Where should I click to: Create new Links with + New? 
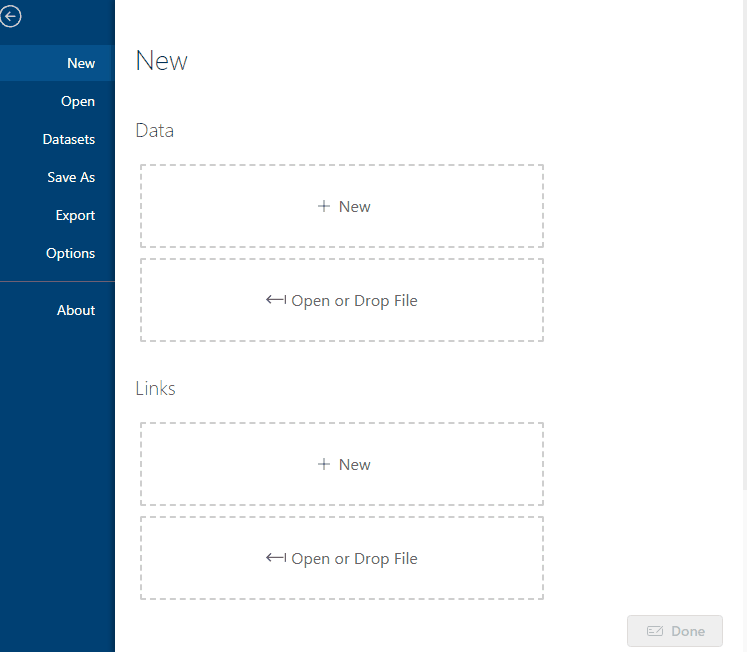tap(342, 464)
